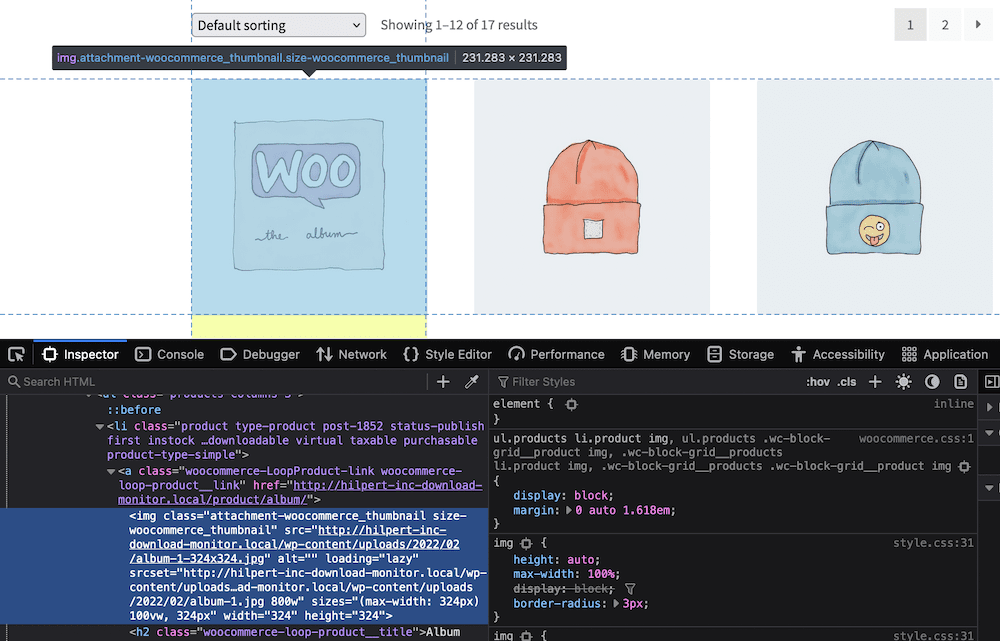The width and height of the screenshot is (1000, 641).
Task: Add a new CSS rule
Action: [875, 382]
